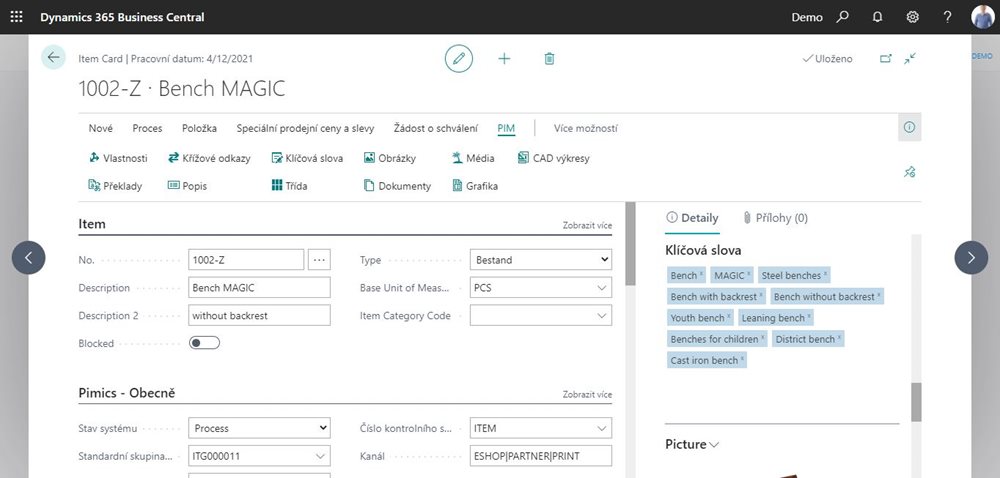Open the Type dropdown
1000x478 pixels.
(x=541, y=259)
